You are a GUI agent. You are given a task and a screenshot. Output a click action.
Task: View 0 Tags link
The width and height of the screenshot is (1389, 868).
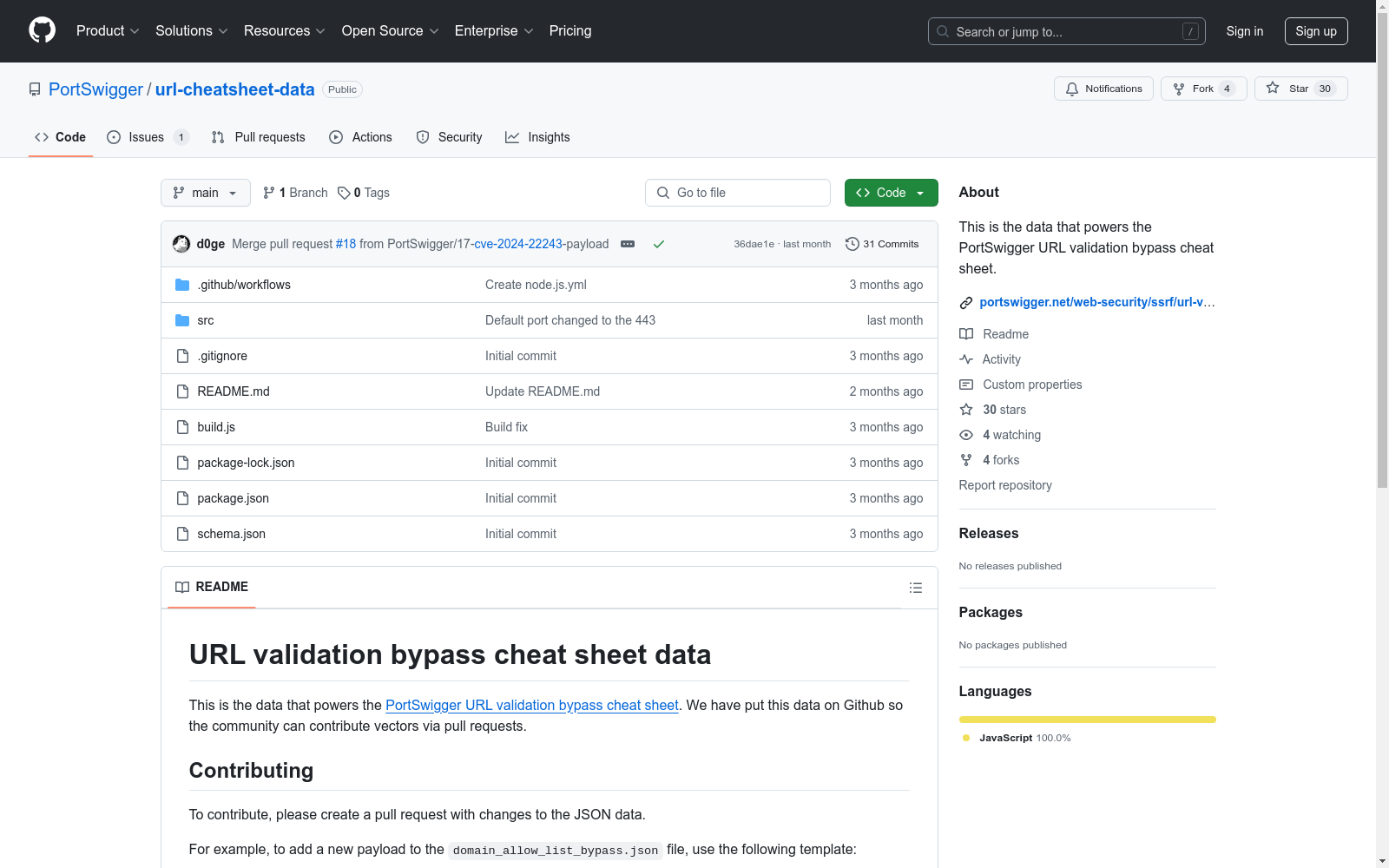click(364, 193)
